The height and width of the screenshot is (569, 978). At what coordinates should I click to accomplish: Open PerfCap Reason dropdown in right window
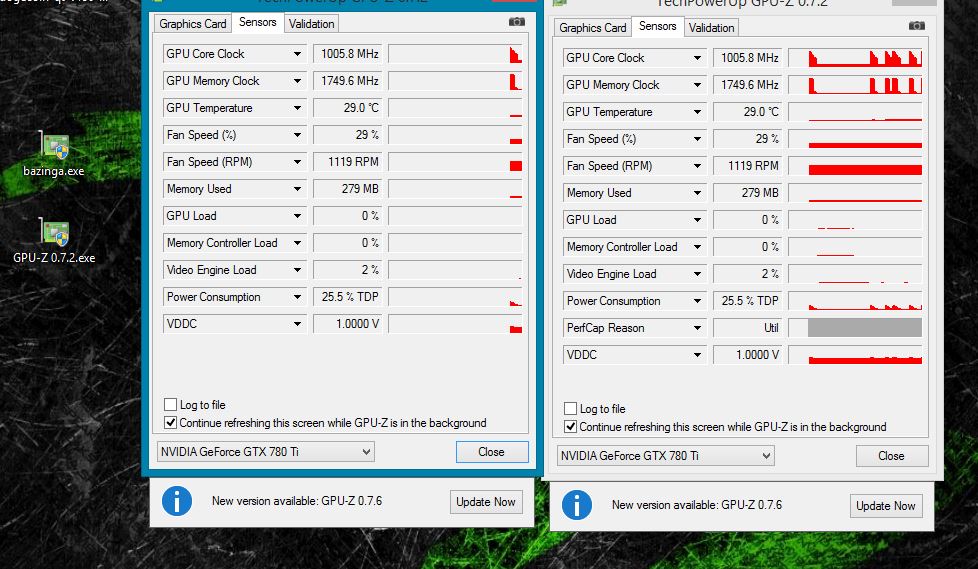tap(697, 328)
